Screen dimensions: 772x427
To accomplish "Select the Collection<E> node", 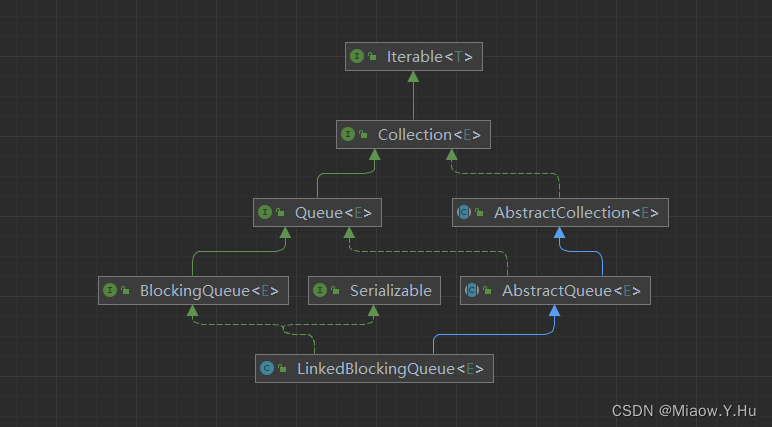I will [x=413, y=134].
